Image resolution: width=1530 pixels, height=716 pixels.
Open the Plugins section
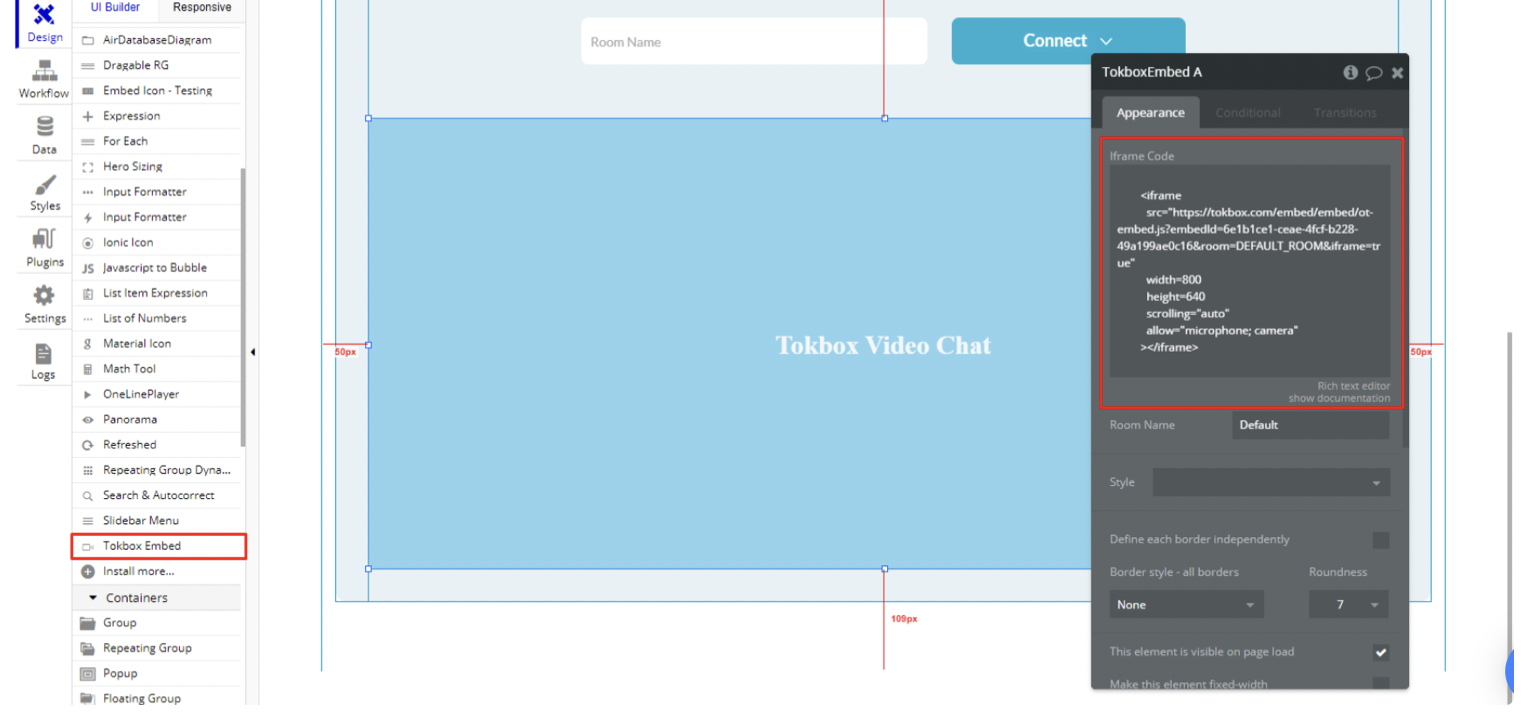(x=44, y=249)
